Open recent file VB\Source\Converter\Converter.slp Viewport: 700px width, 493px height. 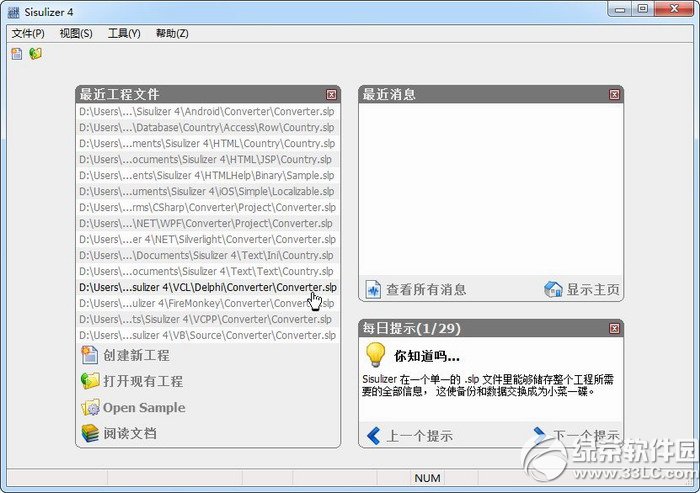[x=208, y=335]
